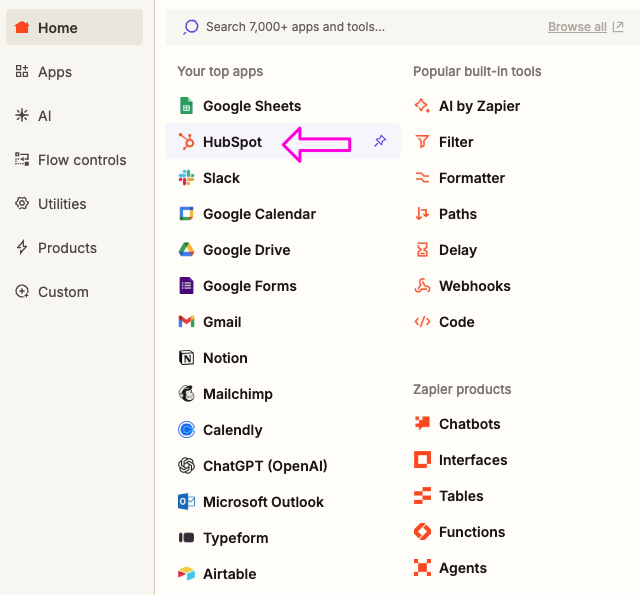Image resolution: width=640 pixels, height=595 pixels.
Task: Click the Slack logo icon
Action: [x=187, y=178]
